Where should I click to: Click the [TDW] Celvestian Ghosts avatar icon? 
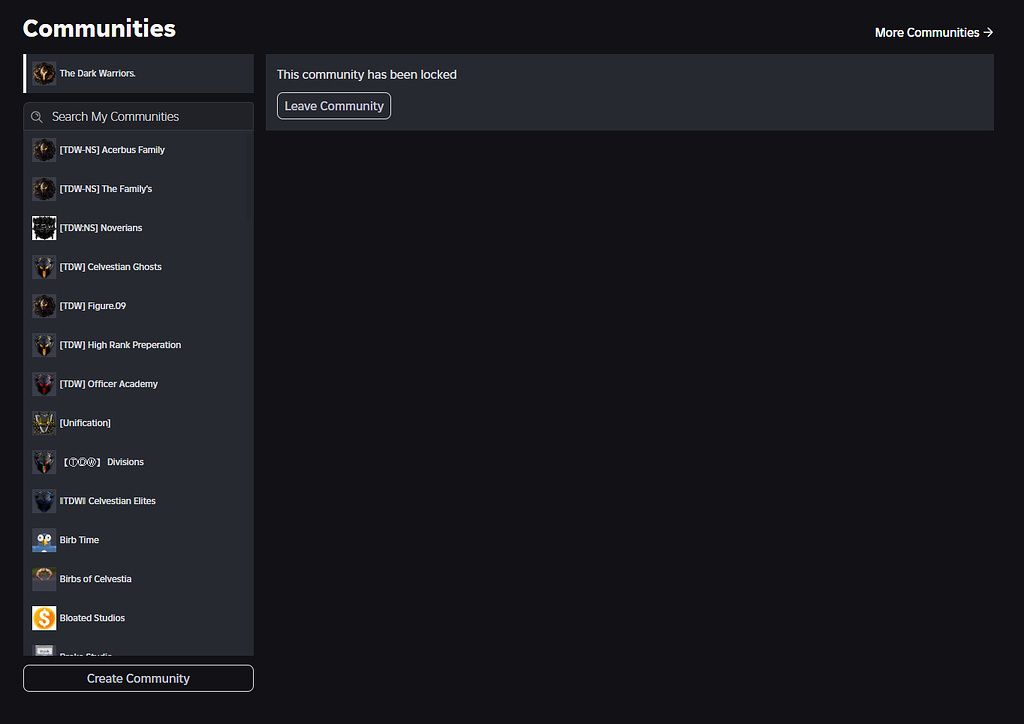pyautogui.click(x=44, y=267)
